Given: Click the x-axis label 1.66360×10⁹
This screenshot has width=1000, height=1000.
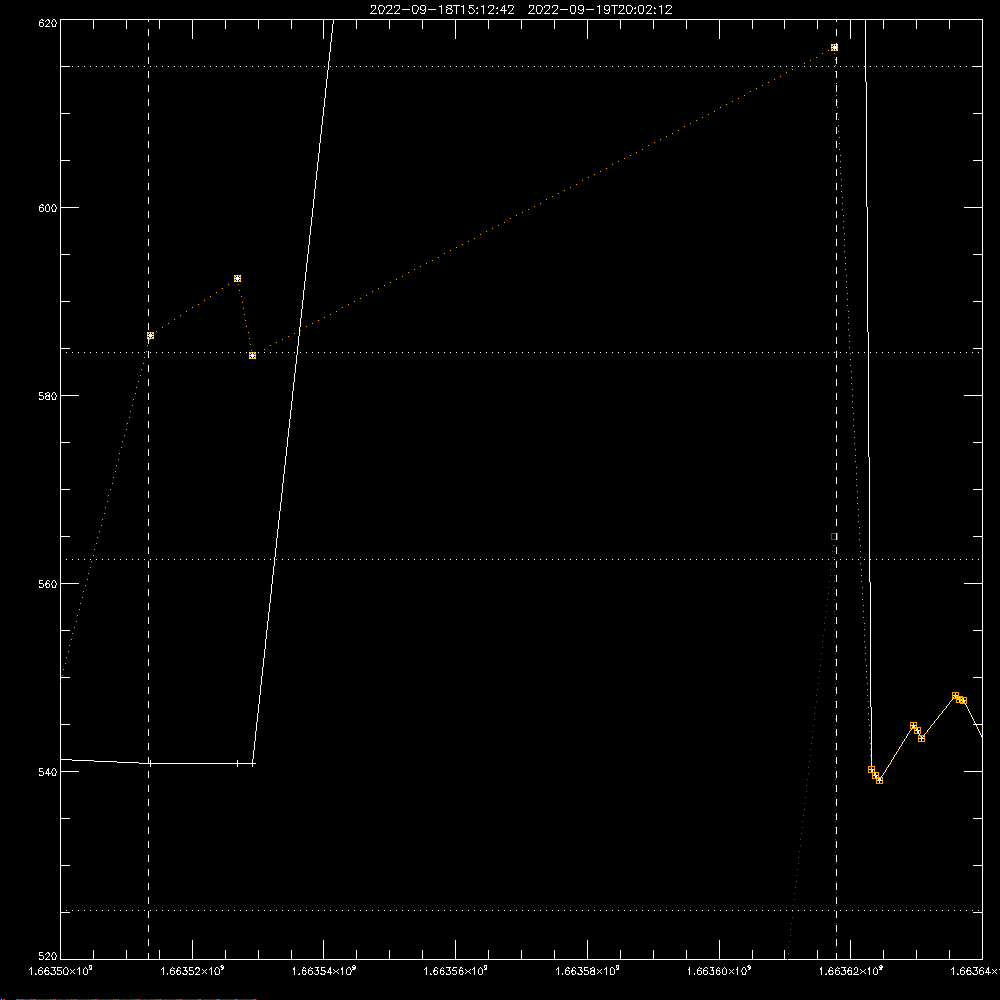Looking at the screenshot, I should pyautogui.click(x=719, y=971).
